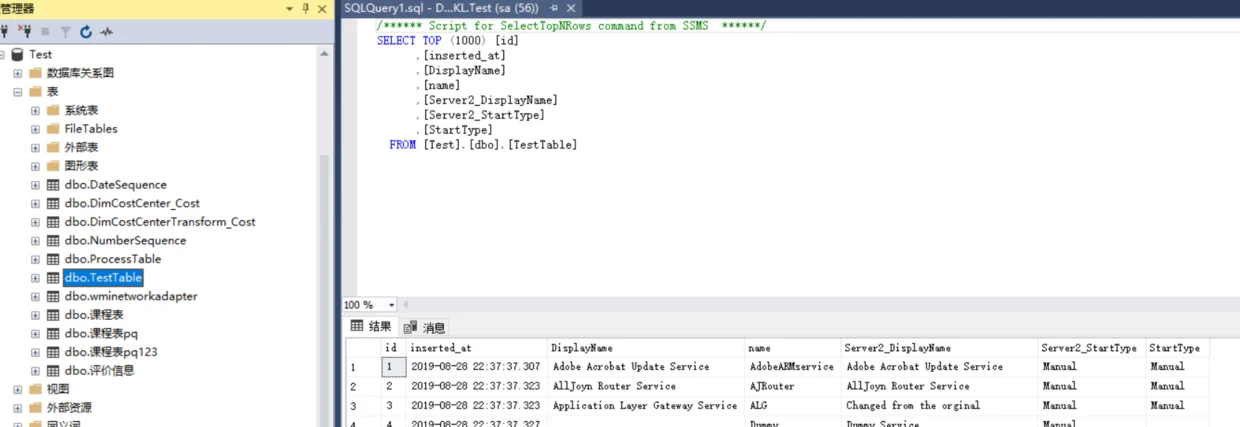
Task: Click row header 1 in results grid
Action: tap(364, 367)
